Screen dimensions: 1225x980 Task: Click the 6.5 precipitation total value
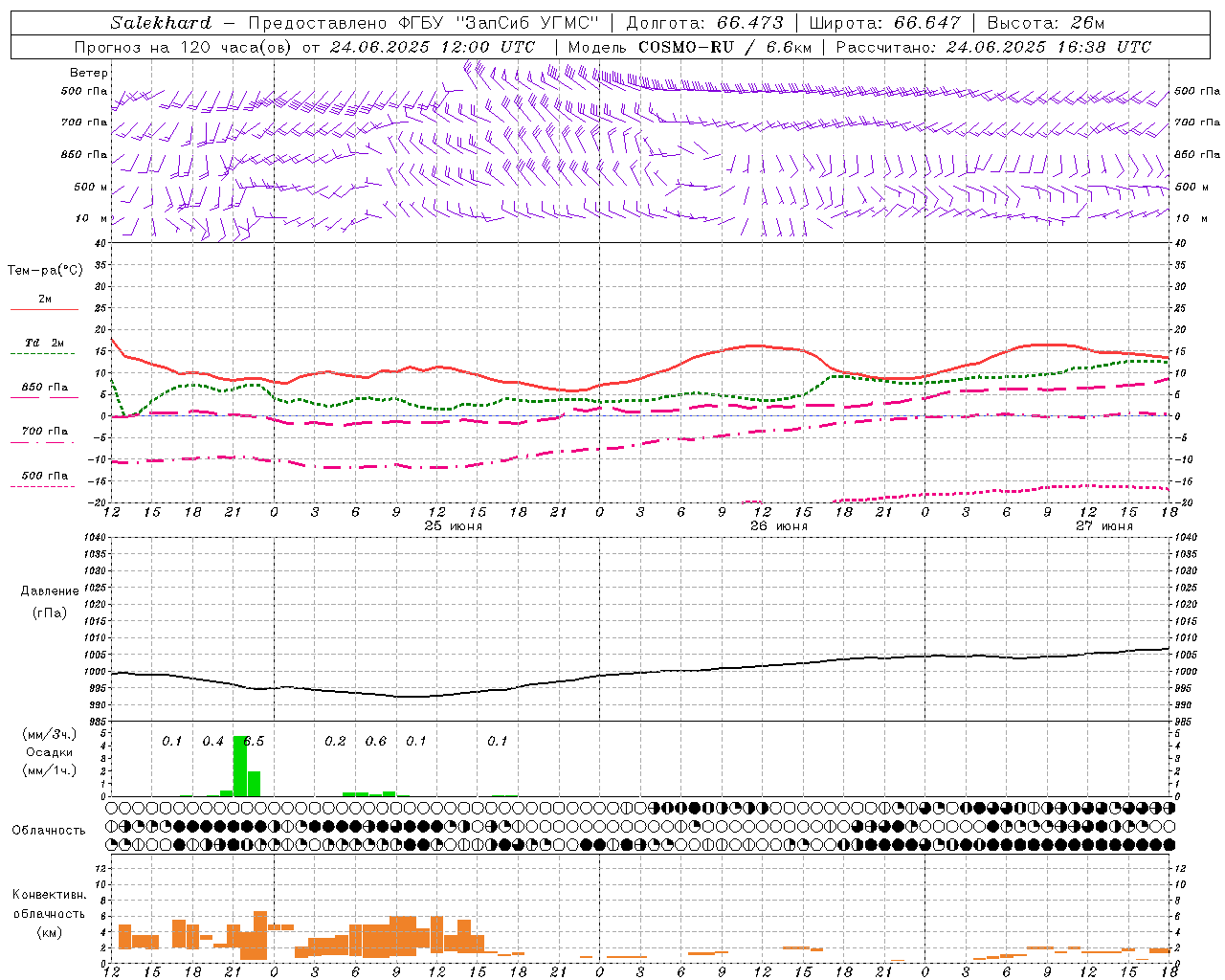tap(253, 741)
